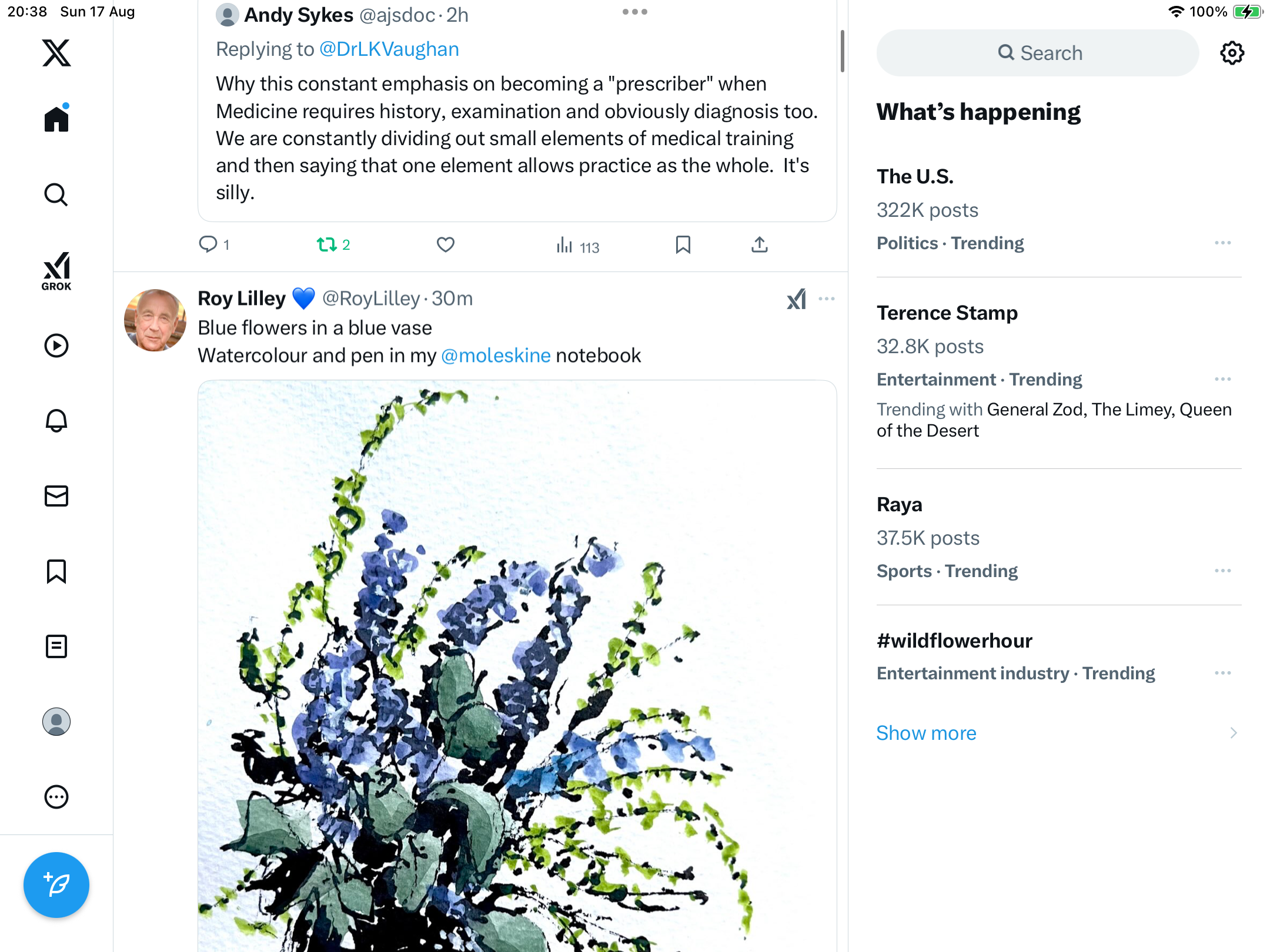This screenshot has width=1270, height=952.
Task: Toggle repost on Andy Sykes' post
Action: point(327,244)
